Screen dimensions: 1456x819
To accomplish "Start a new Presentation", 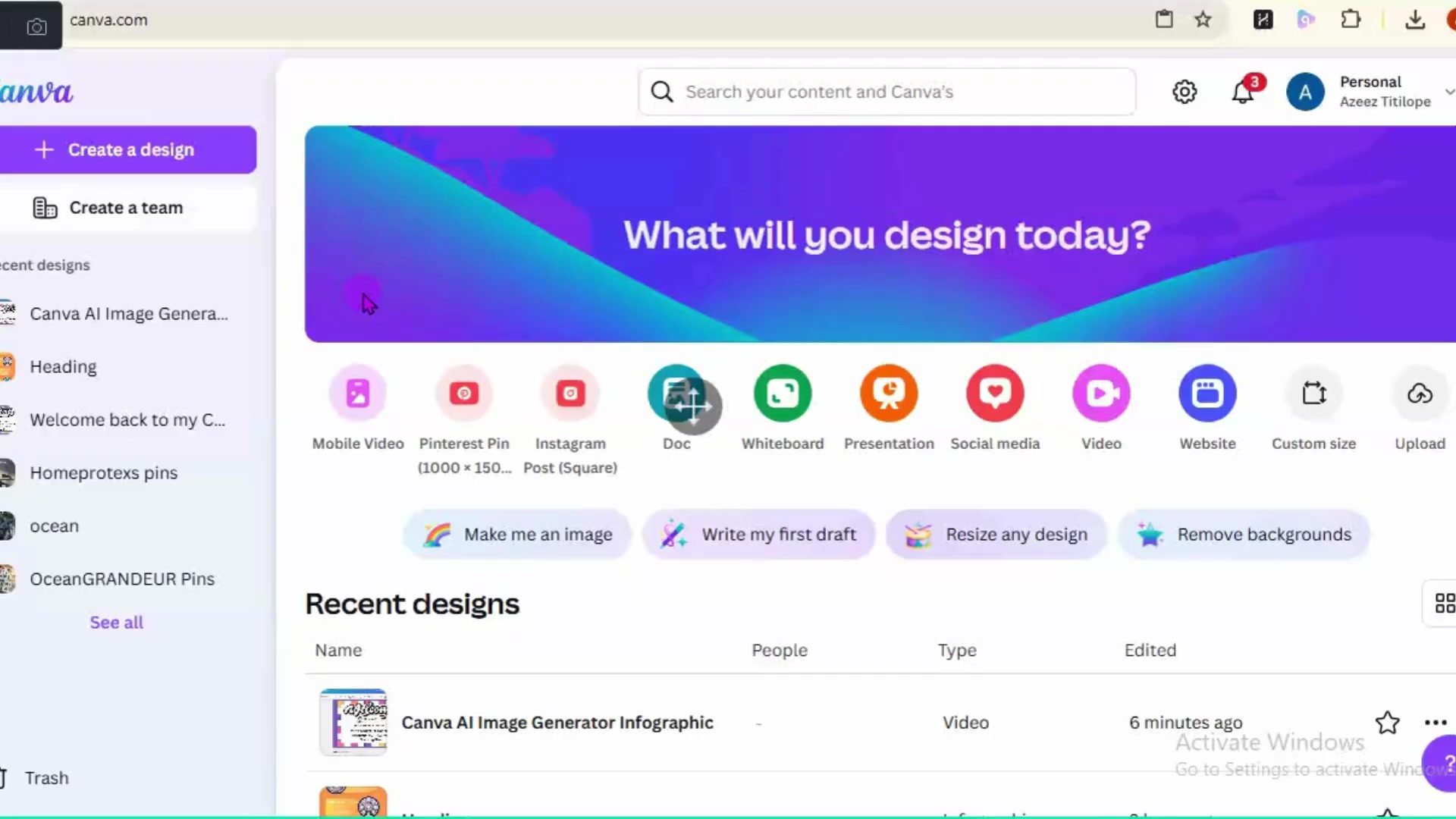I will tap(889, 393).
